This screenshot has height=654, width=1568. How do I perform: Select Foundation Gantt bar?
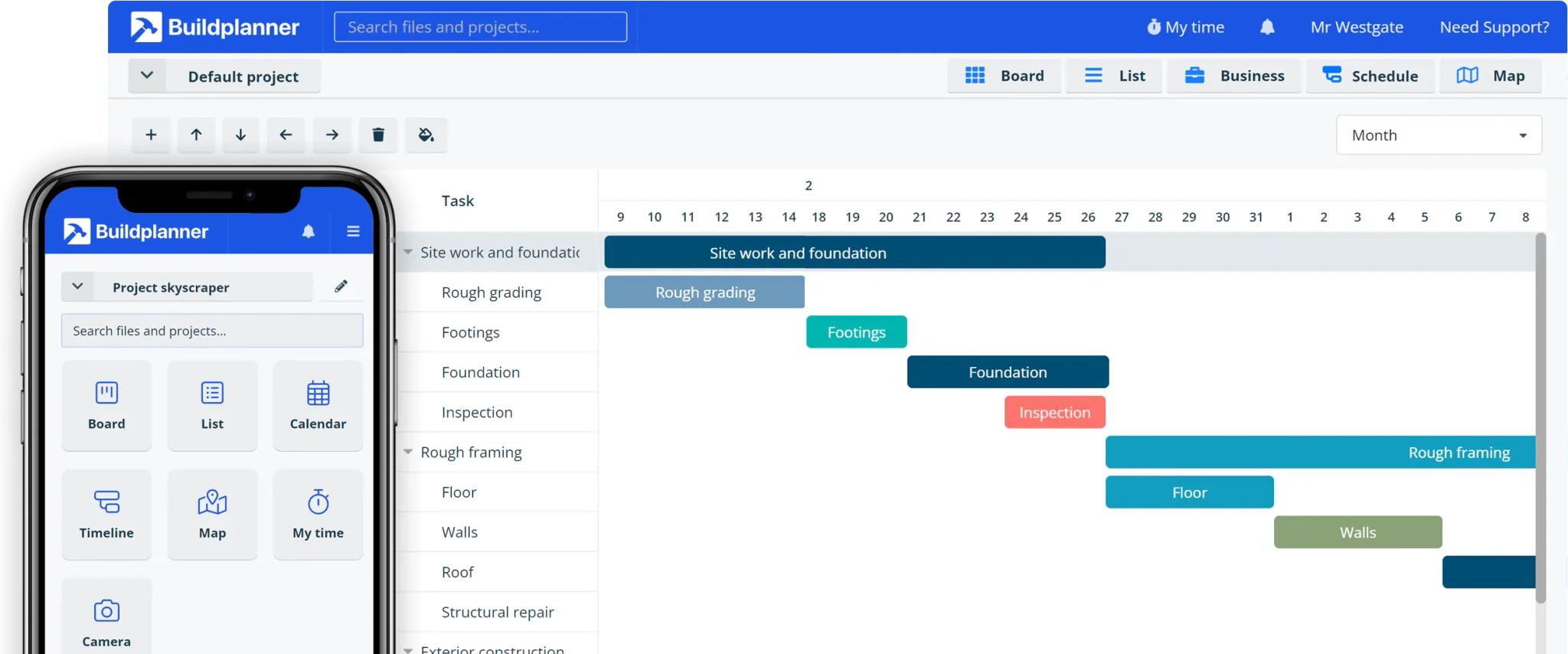point(1008,371)
